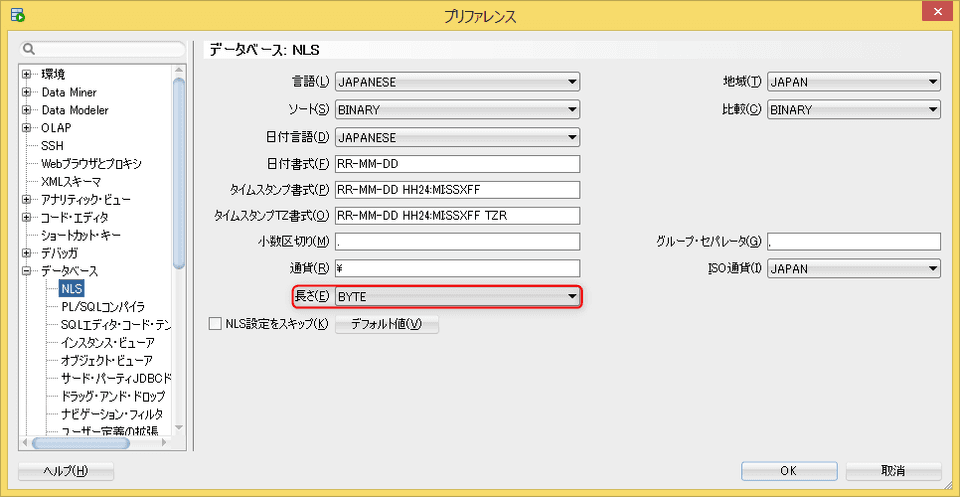Open the 地域 dropdown showing JAPAN
This screenshot has height=497, width=960.
click(853, 82)
